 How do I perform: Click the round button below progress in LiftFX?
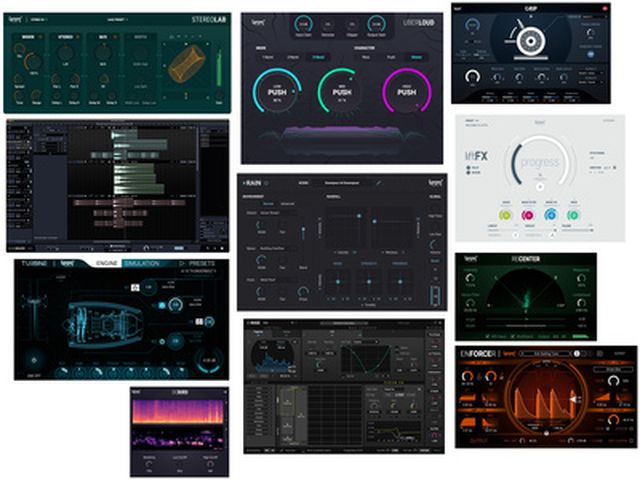click(540, 187)
